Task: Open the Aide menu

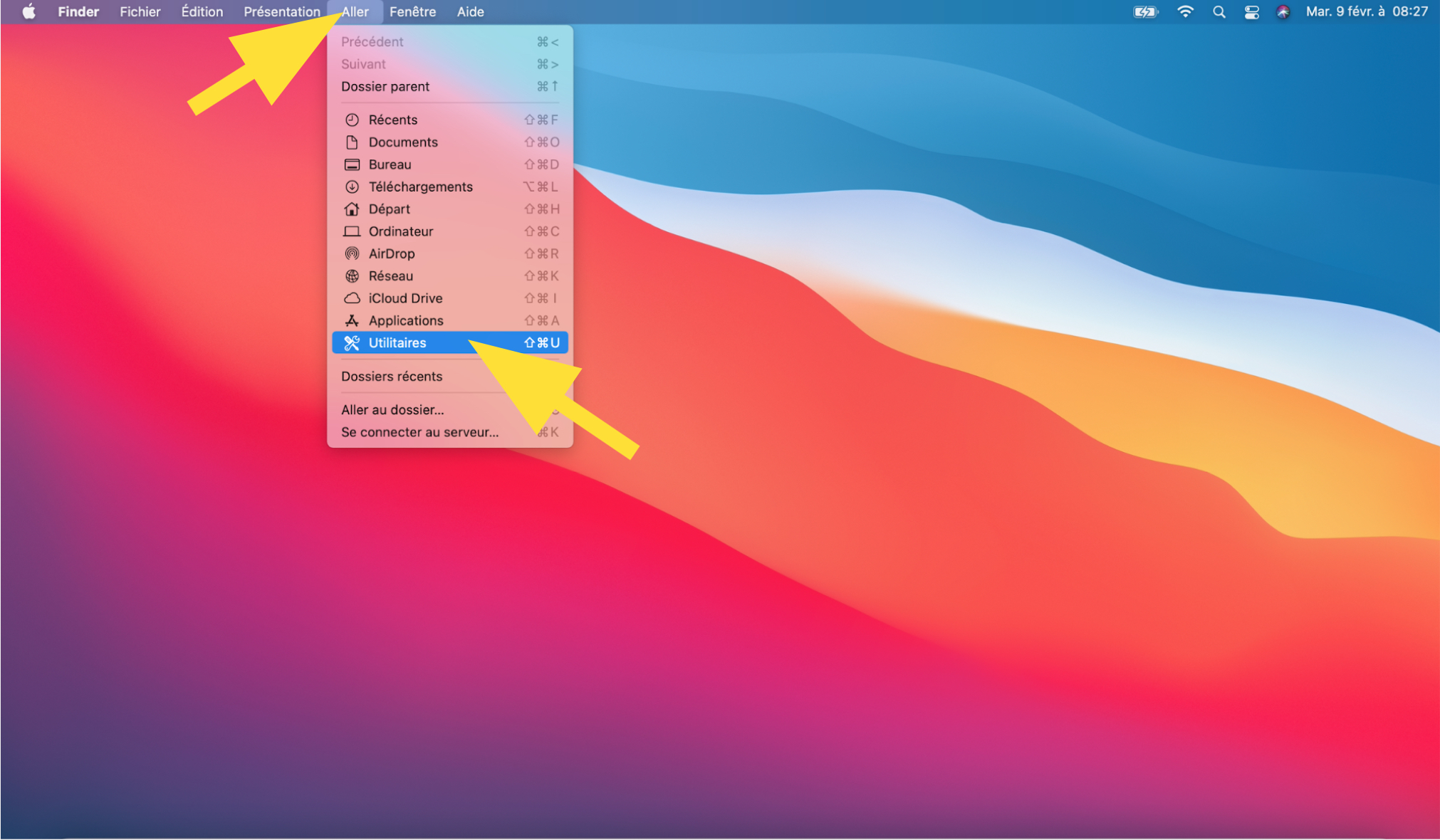Action: [471, 11]
